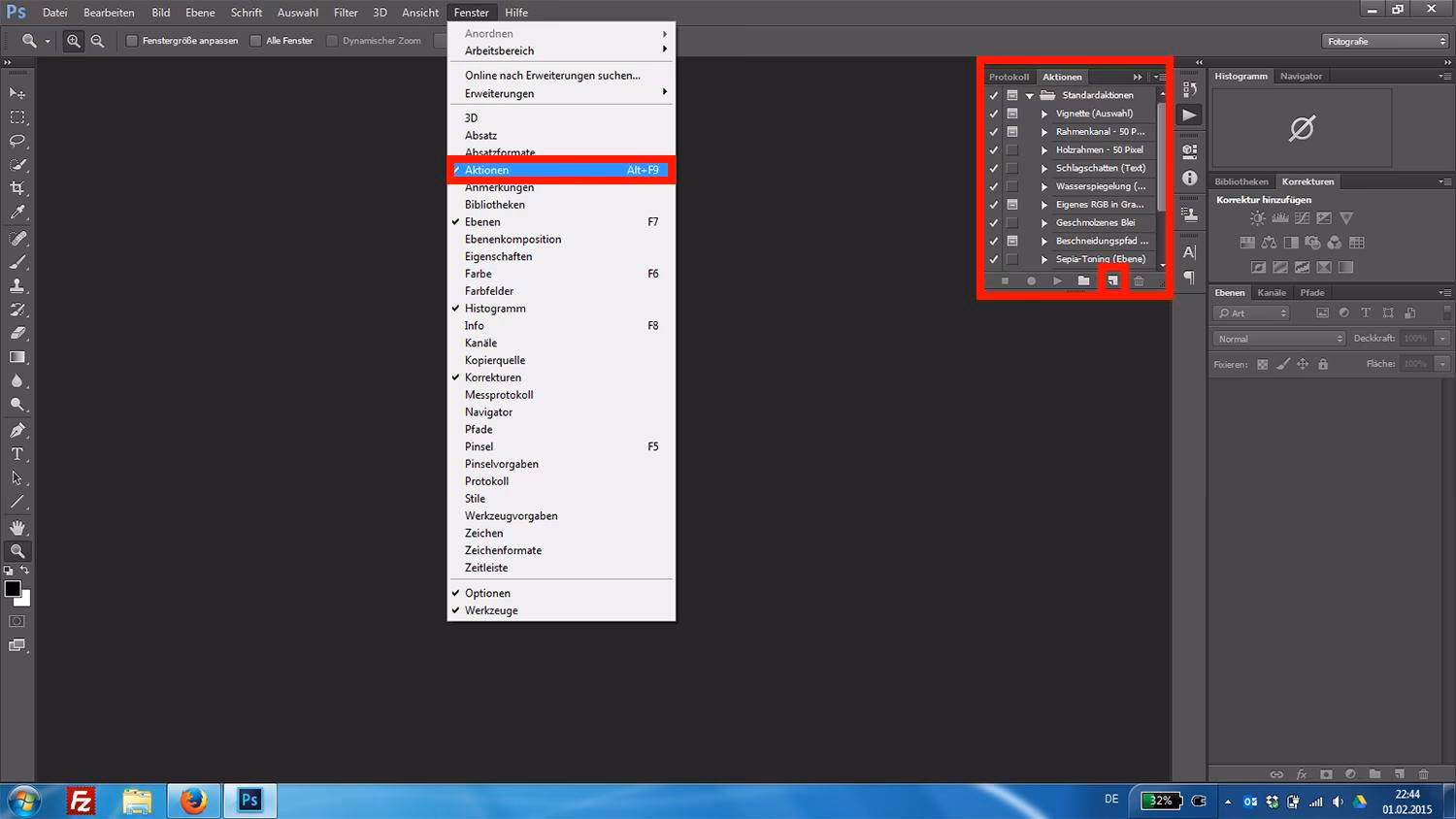Choose 'Aktionen' from the Fenster menu
1456x819 pixels.
tap(485, 170)
